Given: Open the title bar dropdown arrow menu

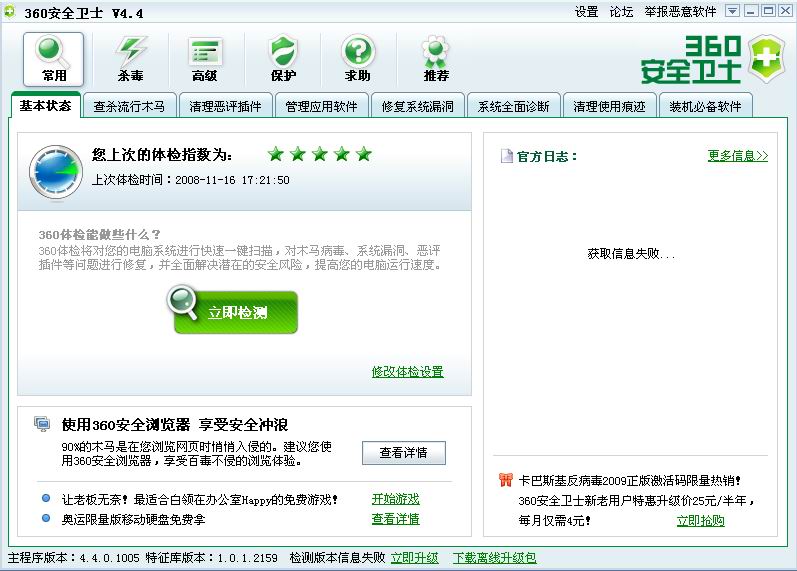Looking at the screenshot, I should click(732, 11).
